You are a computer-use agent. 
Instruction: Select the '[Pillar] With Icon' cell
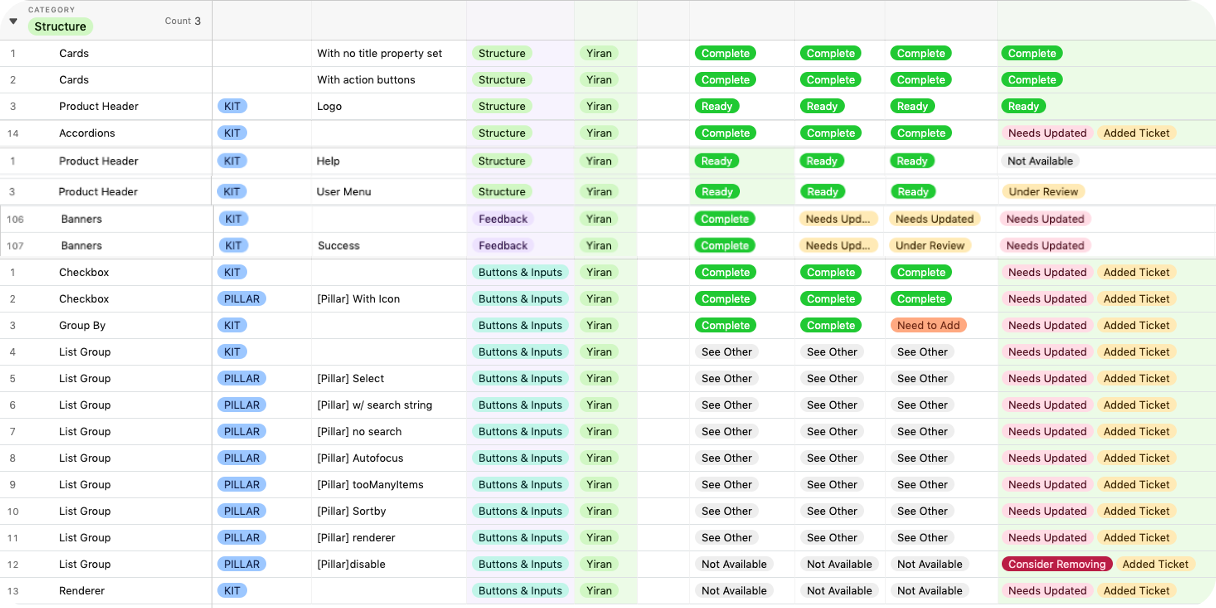pos(389,299)
